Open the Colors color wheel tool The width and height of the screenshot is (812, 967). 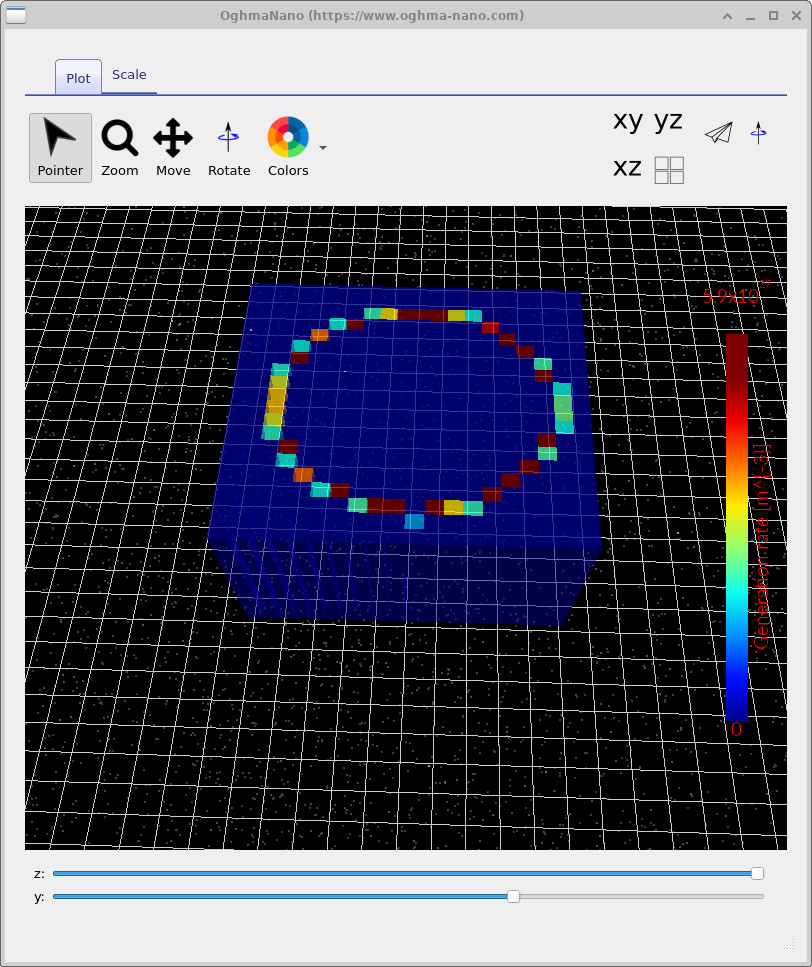point(287,138)
